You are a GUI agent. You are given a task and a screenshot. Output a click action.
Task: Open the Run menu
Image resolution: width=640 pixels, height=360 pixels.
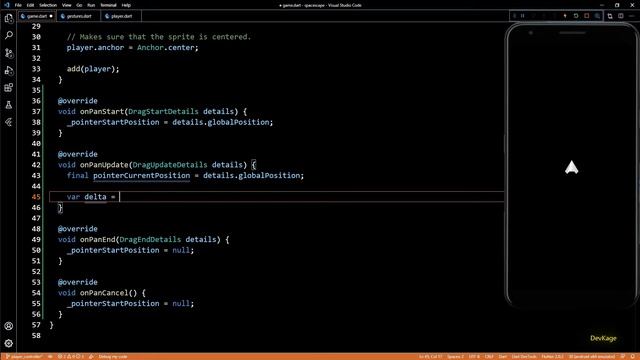(91, 5)
